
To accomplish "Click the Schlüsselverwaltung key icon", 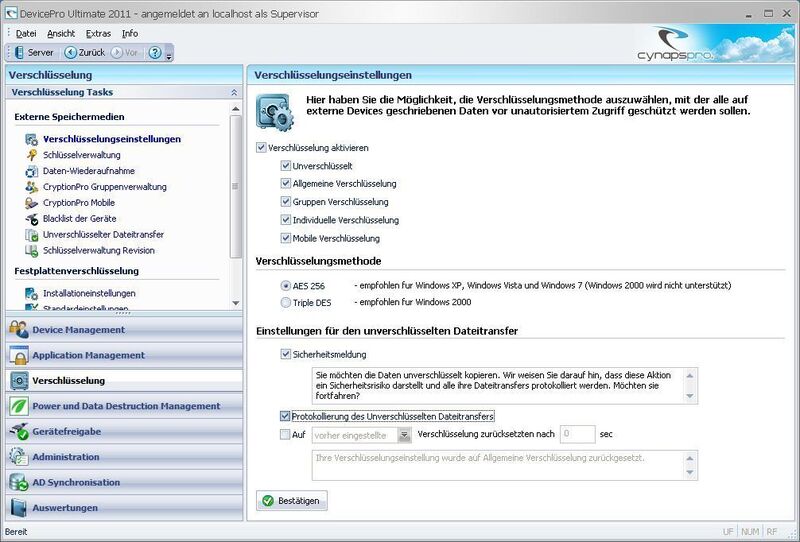I will (x=32, y=155).
